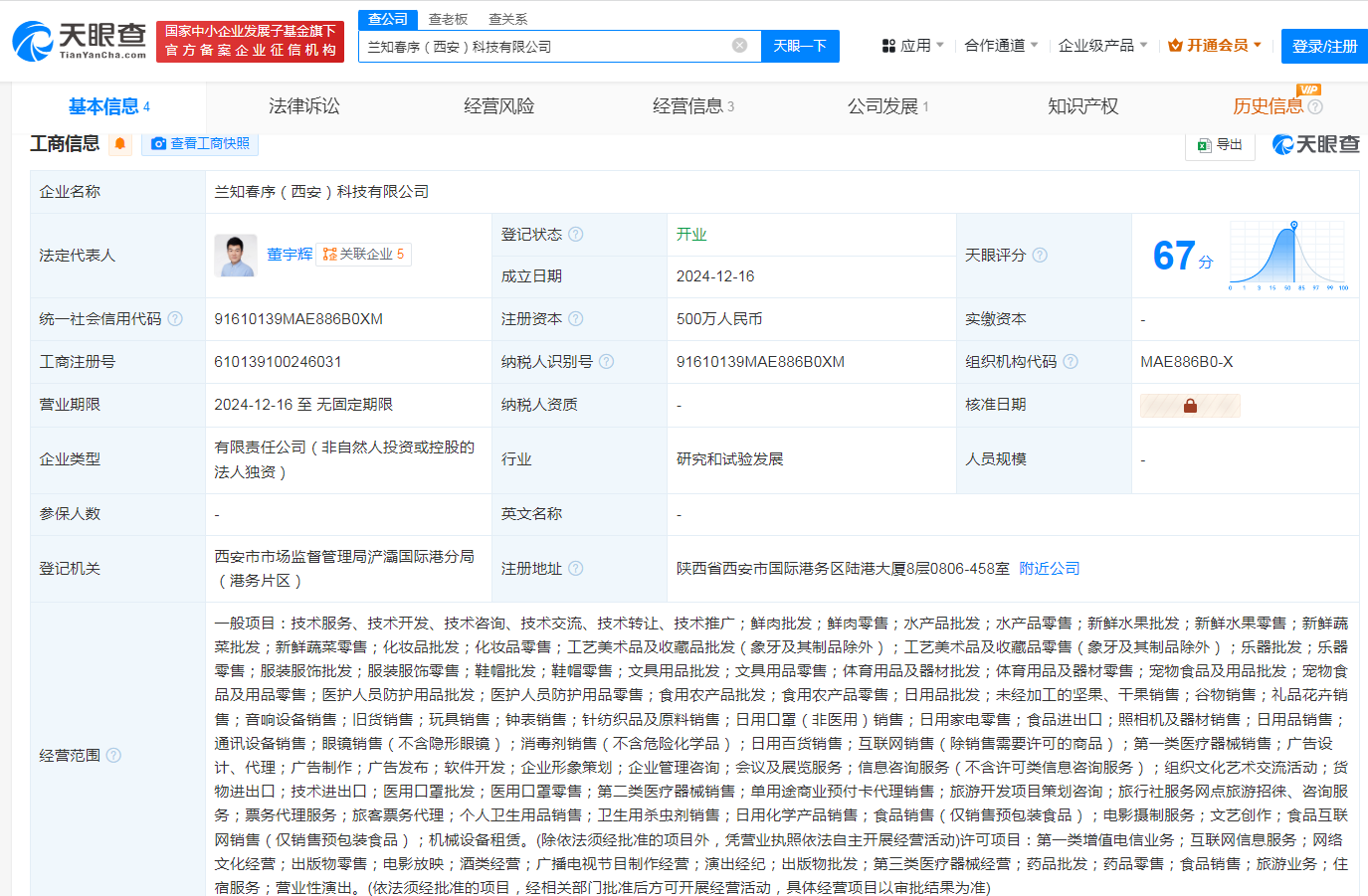The width and height of the screenshot is (1368, 896).
Task: Select organization code MAE886B0-X
Action: (x=1187, y=362)
